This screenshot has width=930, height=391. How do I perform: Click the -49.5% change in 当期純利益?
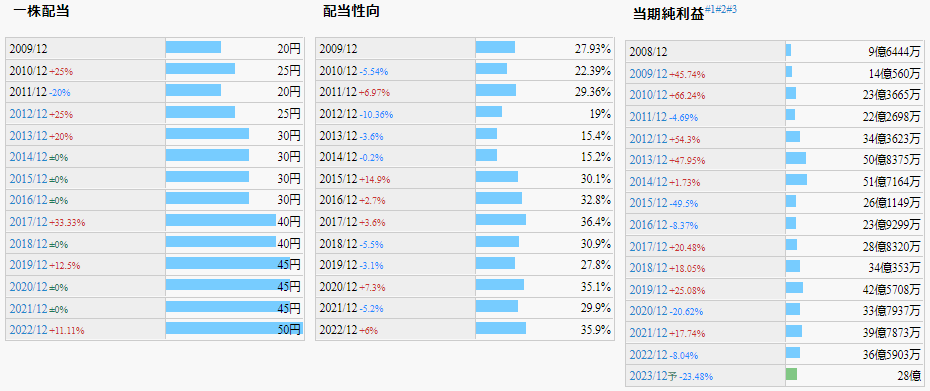683,204
